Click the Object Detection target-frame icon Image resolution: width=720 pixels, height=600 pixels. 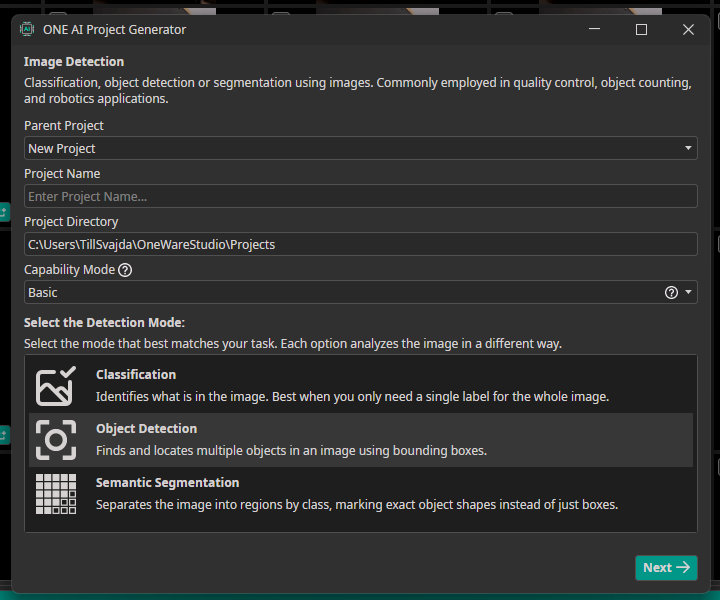[x=55, y=440]
